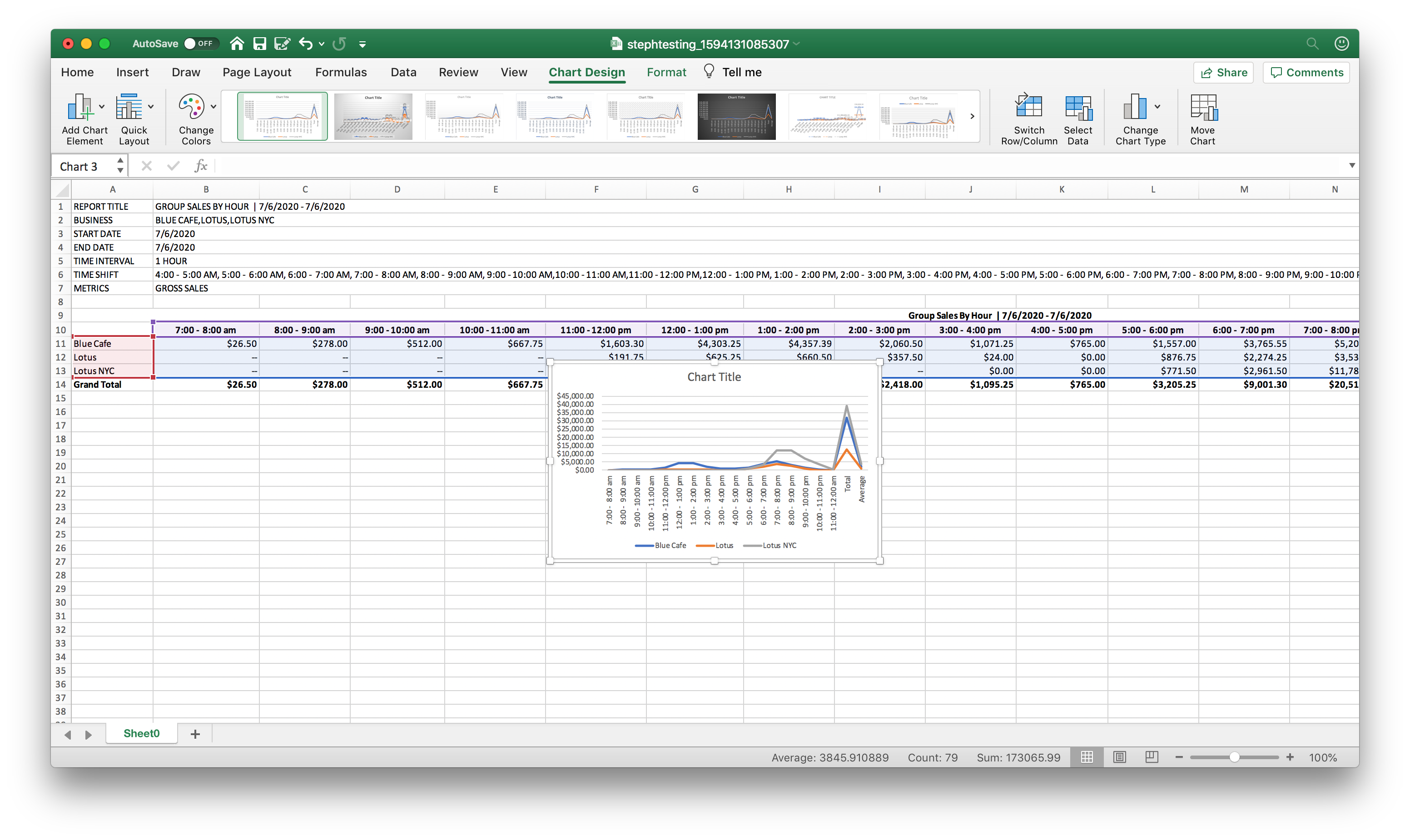Click the Share button
Image resolution: width=1410 pixels, height=840 pixels.
[x=1224, y=73]
